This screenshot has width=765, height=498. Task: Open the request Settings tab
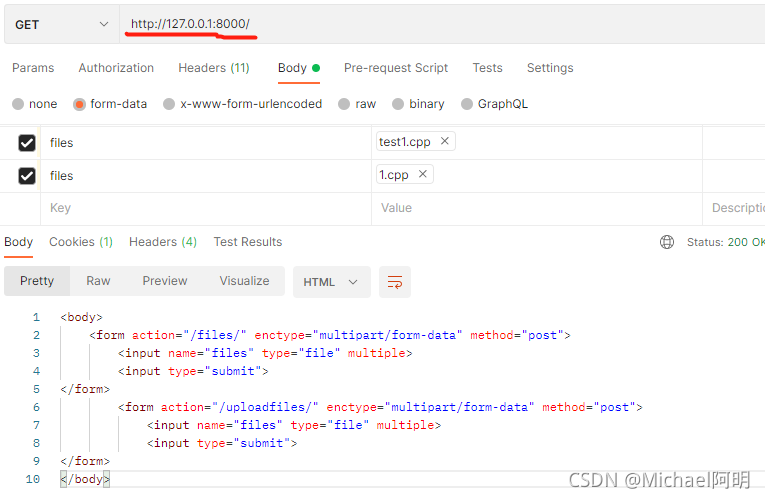(x=550, y=68)
